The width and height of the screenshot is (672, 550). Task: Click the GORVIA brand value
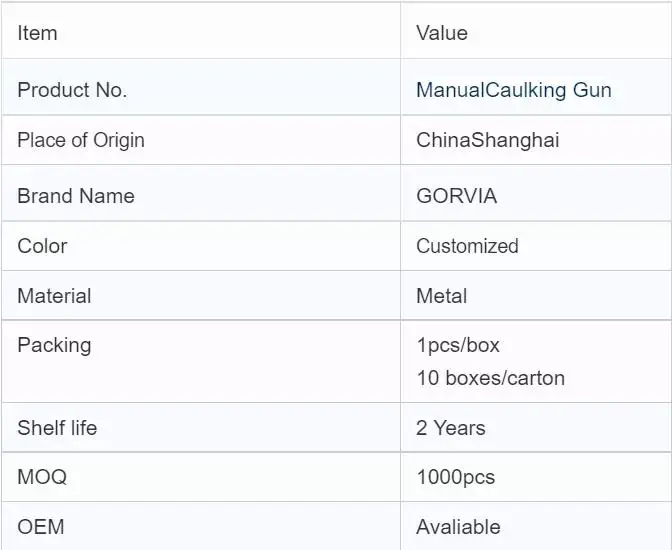tap(456, 196)
